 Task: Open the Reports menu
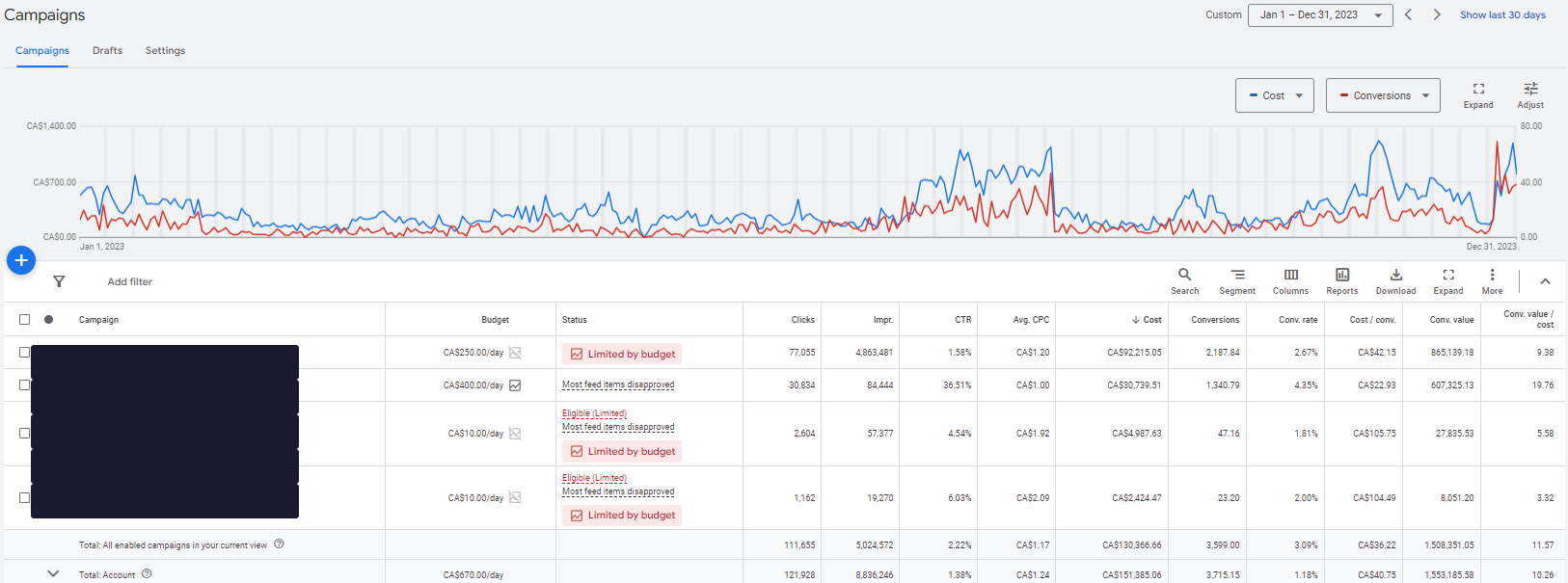(1341, 281)
